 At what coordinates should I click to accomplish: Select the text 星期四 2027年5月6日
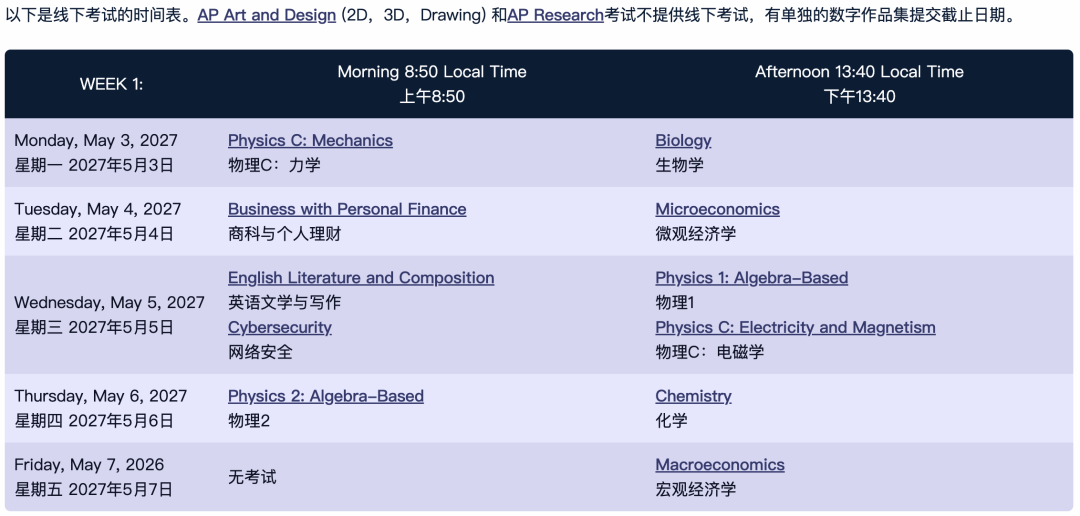(x=94, y=421)
